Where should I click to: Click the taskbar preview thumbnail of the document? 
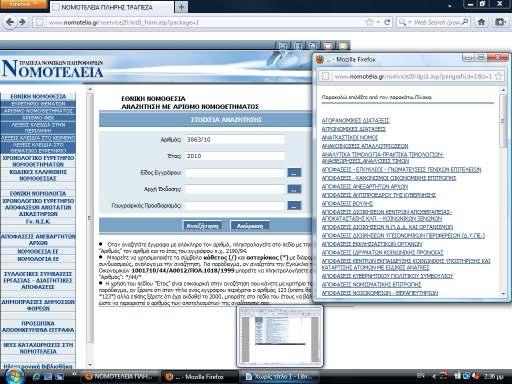tap(280, 336)
